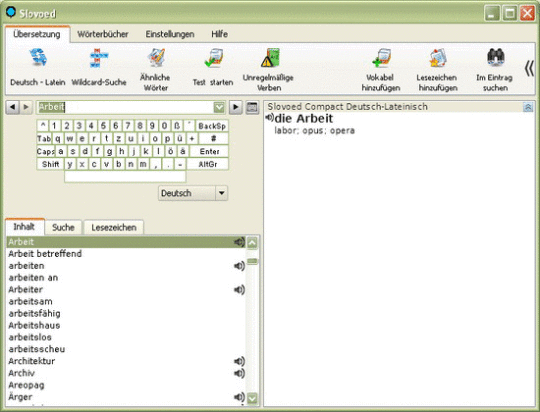The height and width of the screenshot is (412, 540).
Task: Play pronunciation of die Arbeit entry
Action: point(269,118)
